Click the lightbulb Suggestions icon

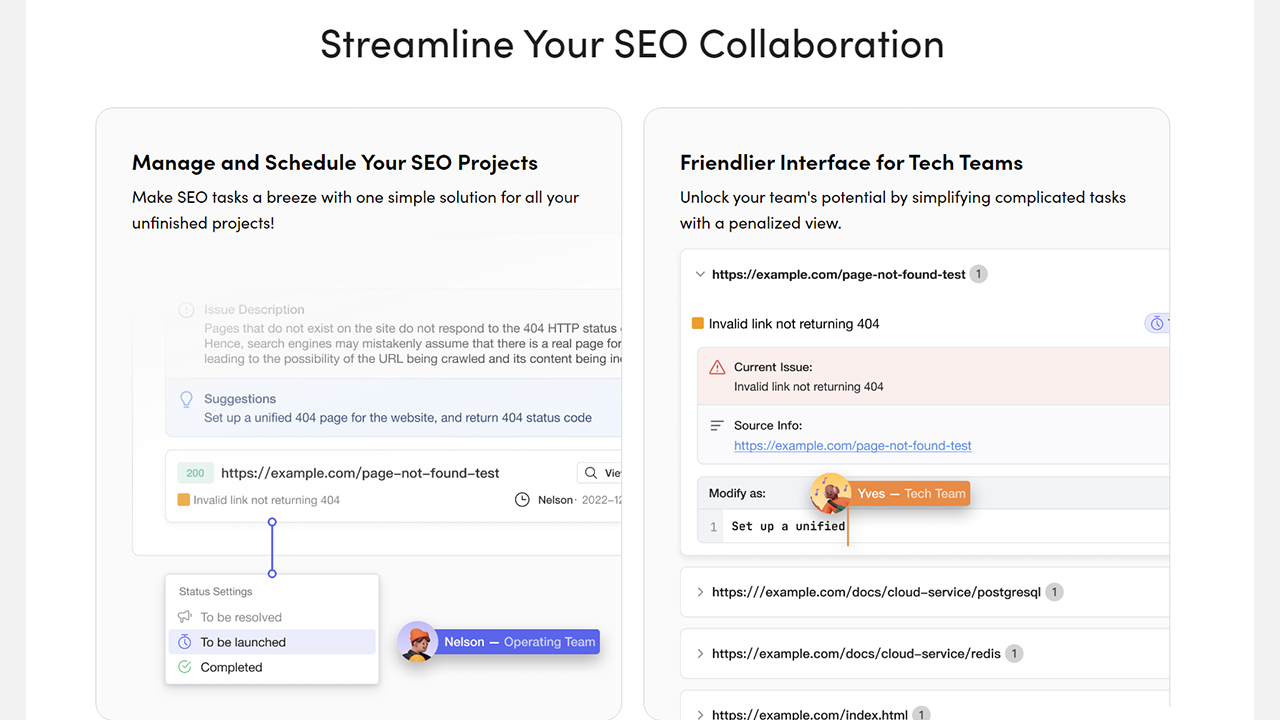pyautogui.click(x=186, y=399)
